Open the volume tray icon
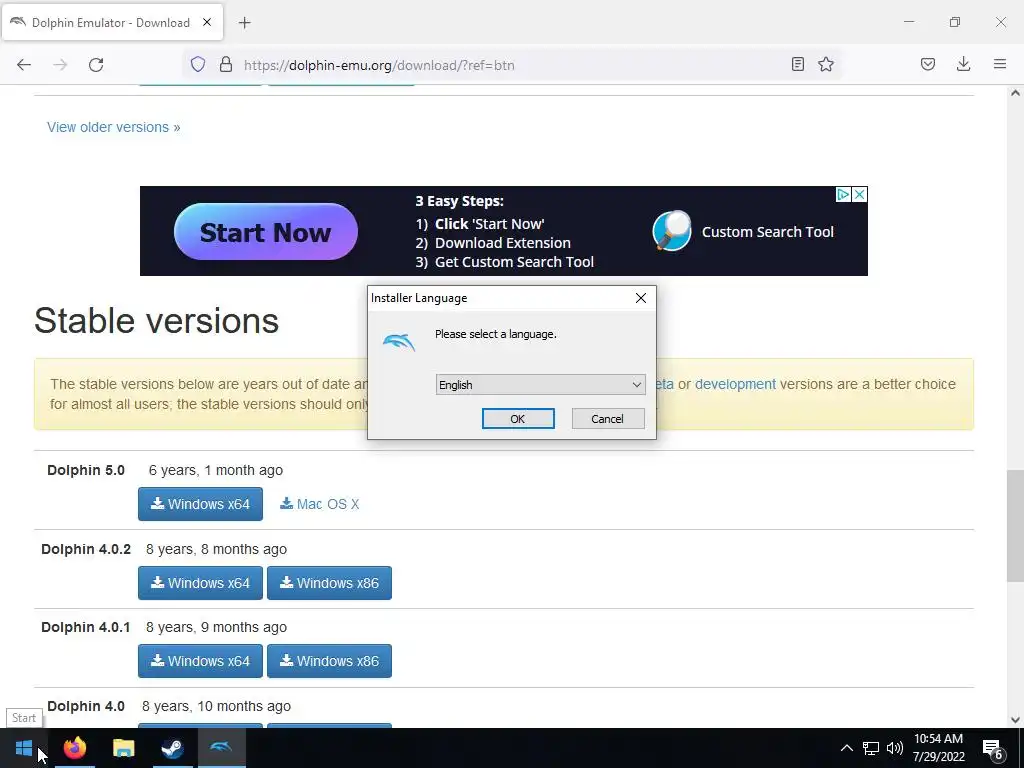Image resolution: width=1024 pixels, height=768 pixels. (x=895, y=748)
